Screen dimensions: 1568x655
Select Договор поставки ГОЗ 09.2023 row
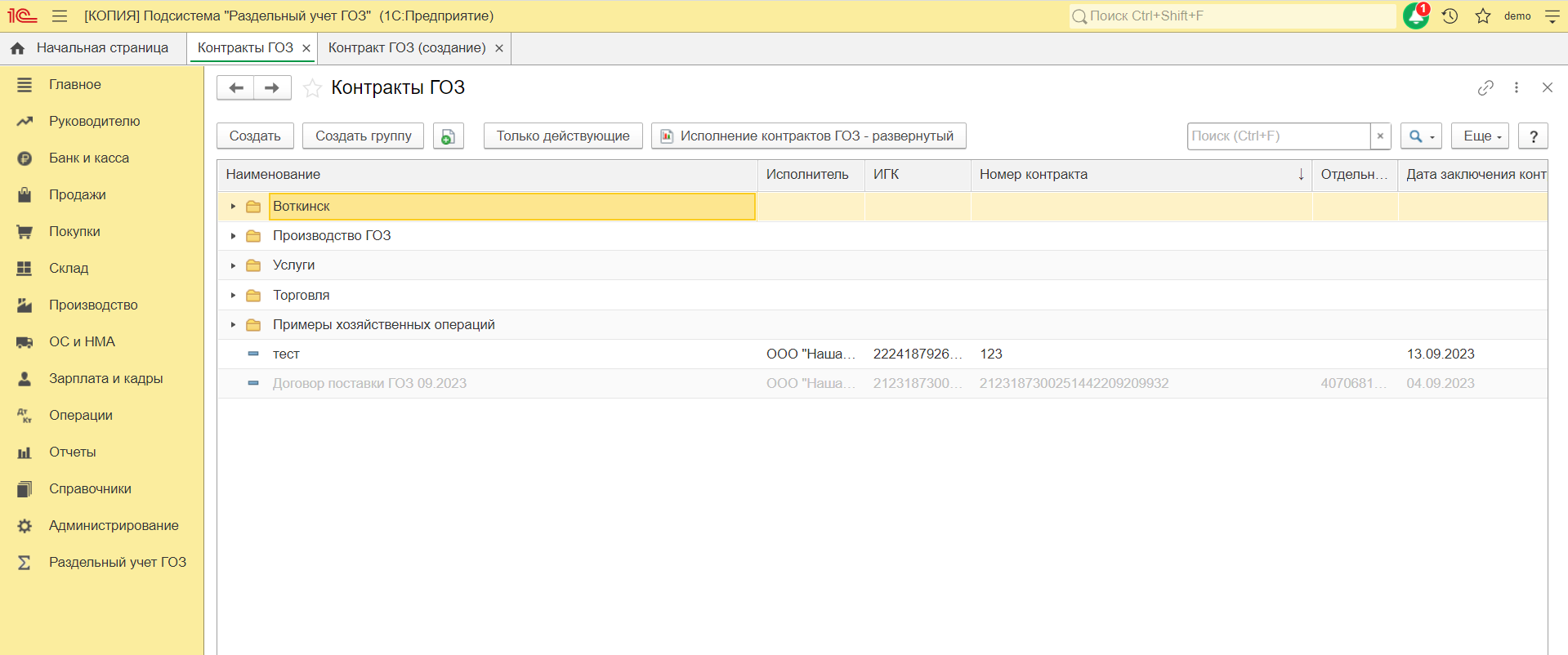882,384
